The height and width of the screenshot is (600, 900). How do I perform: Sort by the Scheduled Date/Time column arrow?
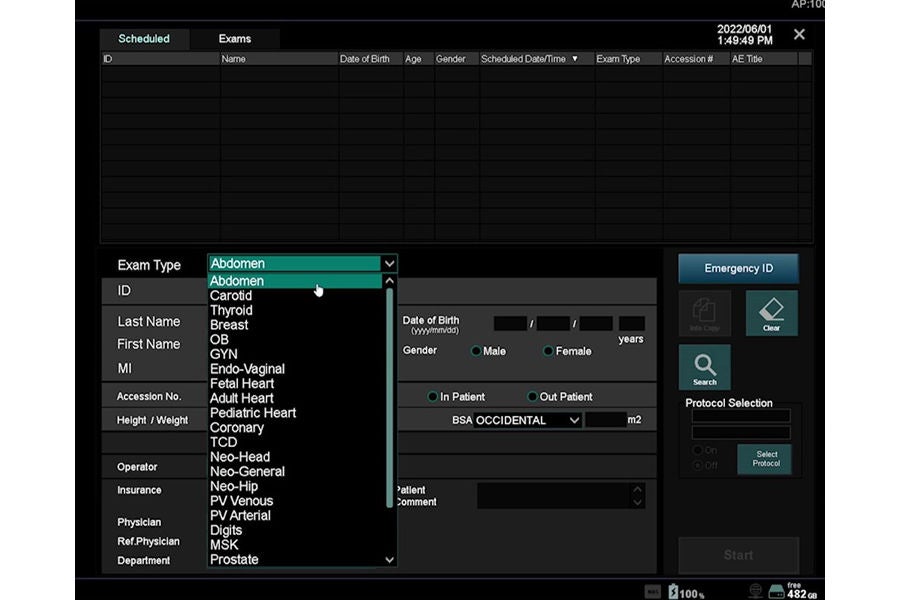pyautogui.click(x=575, y=59)
